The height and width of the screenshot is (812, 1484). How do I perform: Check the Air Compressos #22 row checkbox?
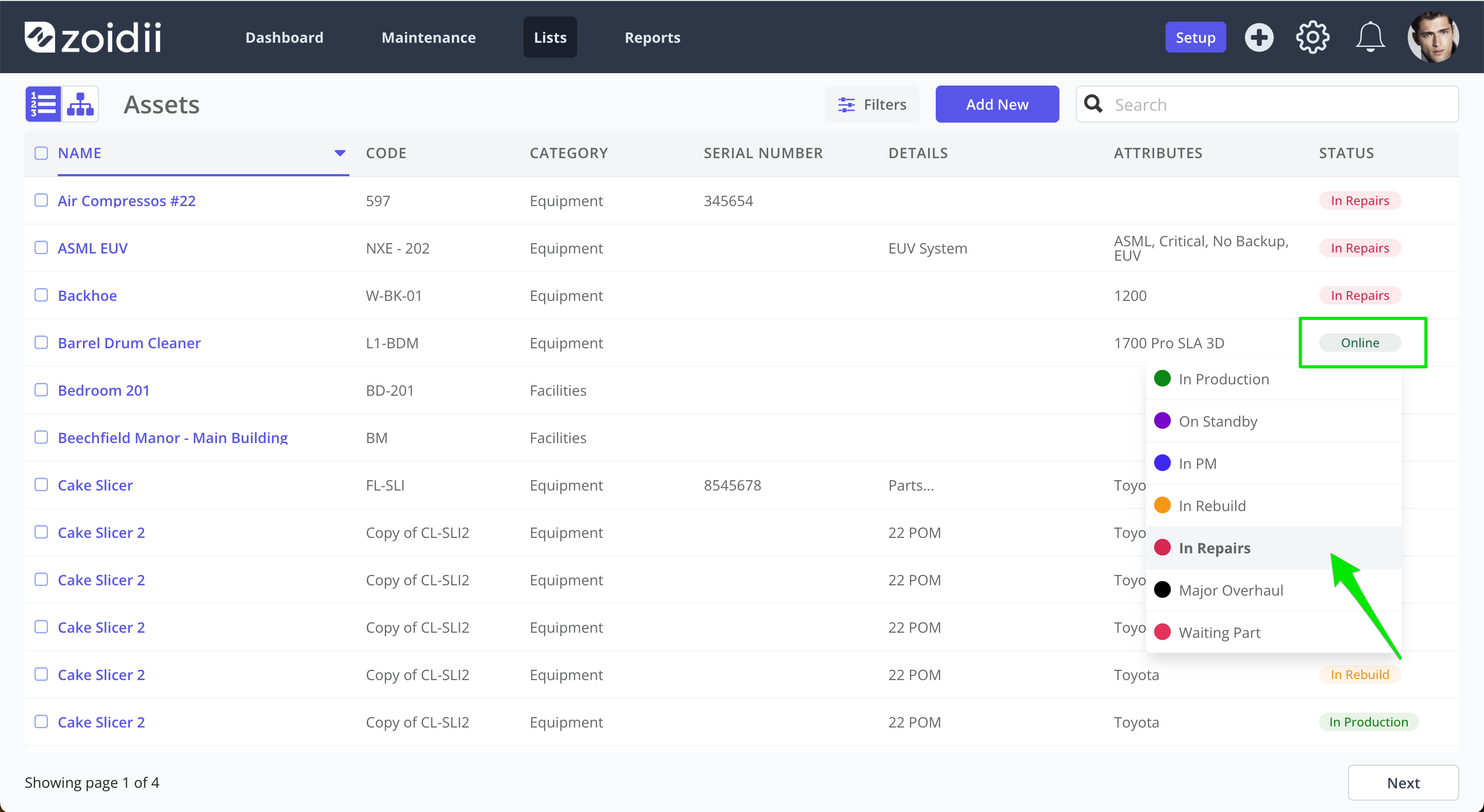pyautogui.click(x=41, y=200)
